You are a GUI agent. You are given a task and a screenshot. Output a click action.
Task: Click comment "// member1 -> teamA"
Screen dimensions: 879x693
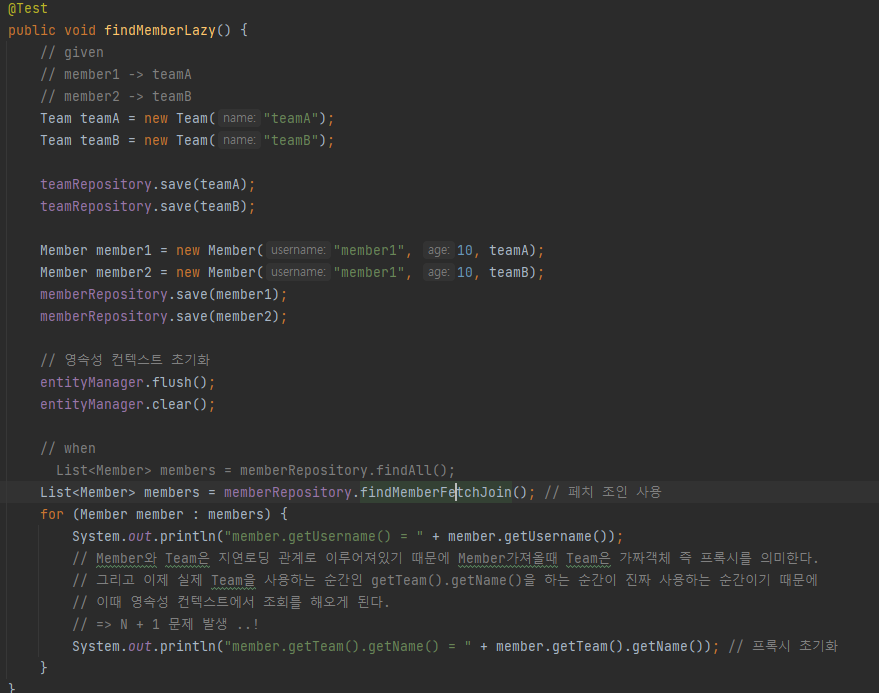116,74
